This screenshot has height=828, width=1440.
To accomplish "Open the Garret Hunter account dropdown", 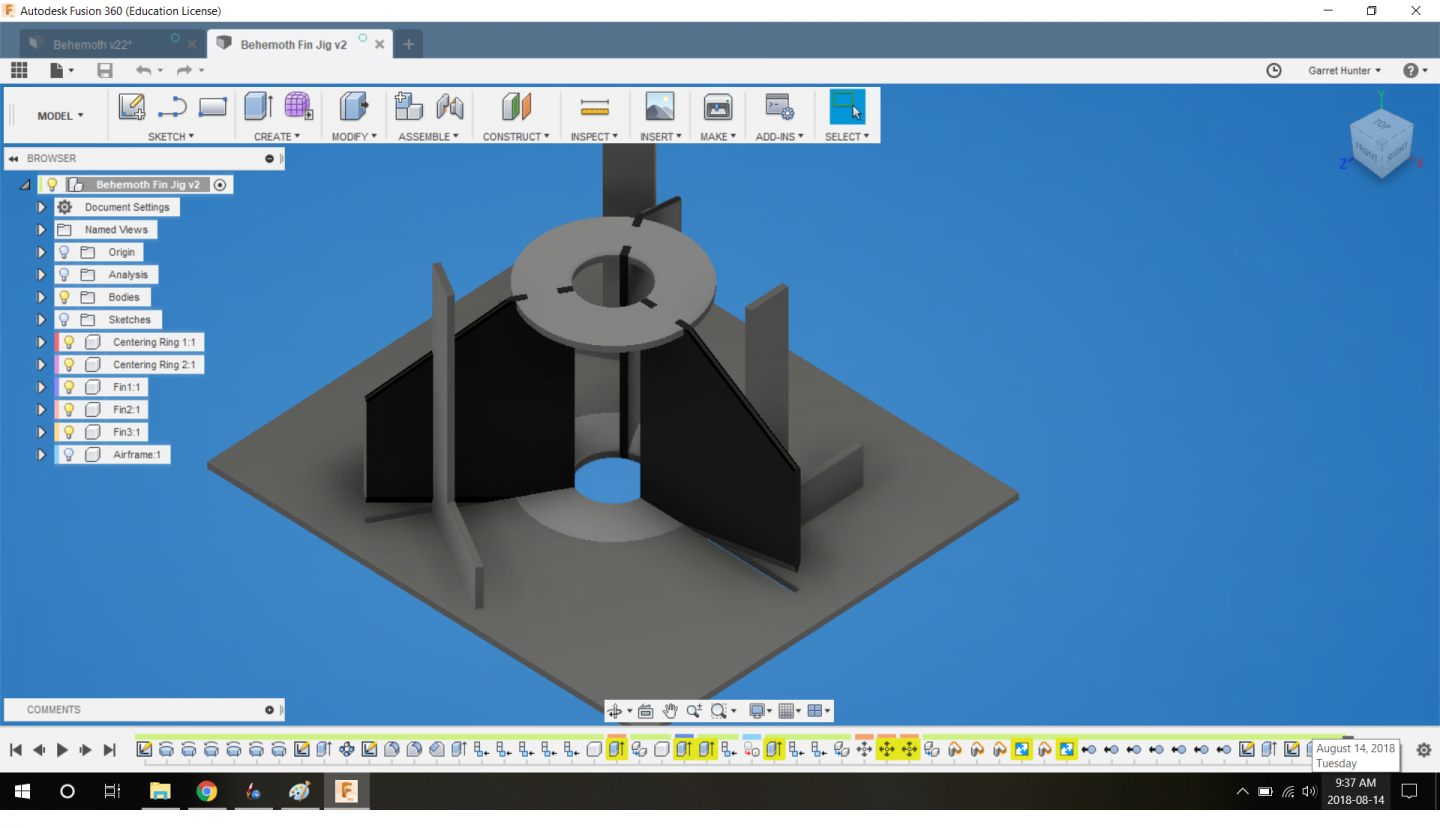I will click(1345, 70).
